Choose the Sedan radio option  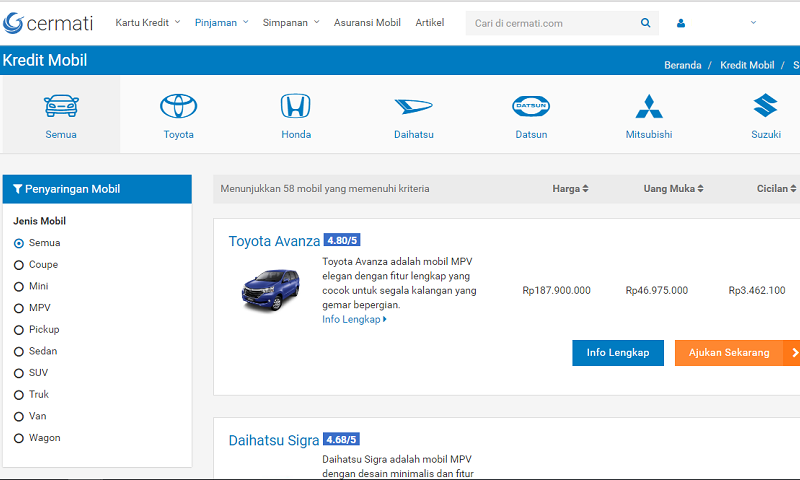(x=19, y=351)
